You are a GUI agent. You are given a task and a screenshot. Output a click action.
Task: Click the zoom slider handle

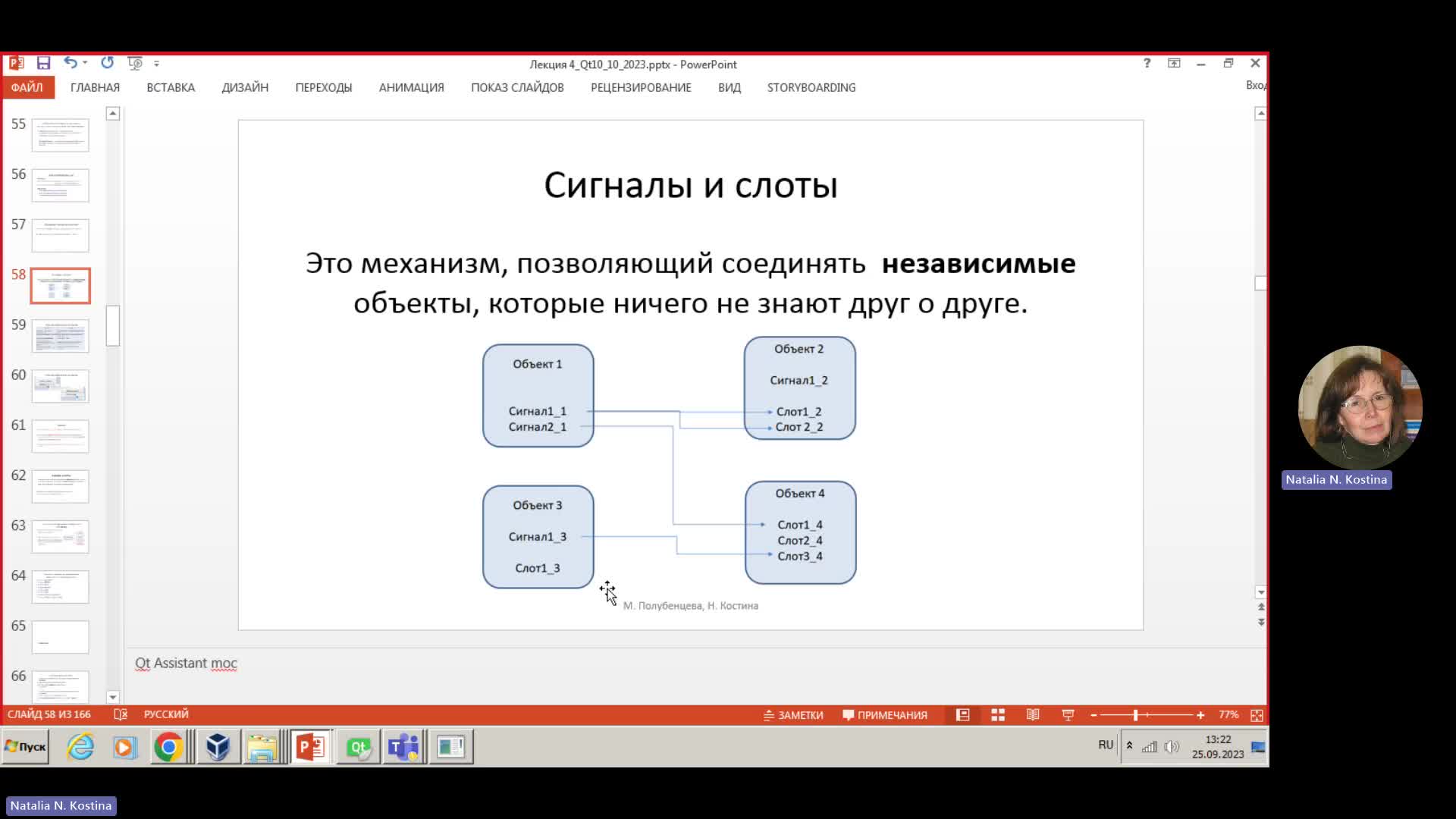1135,715
